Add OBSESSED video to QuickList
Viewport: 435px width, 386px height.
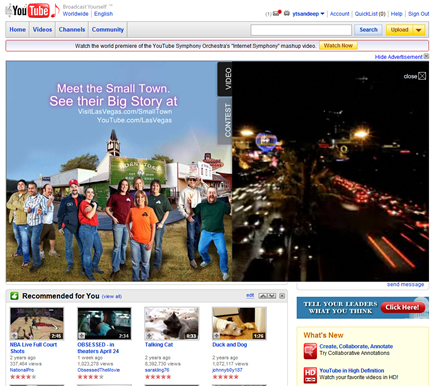point(82,335)
